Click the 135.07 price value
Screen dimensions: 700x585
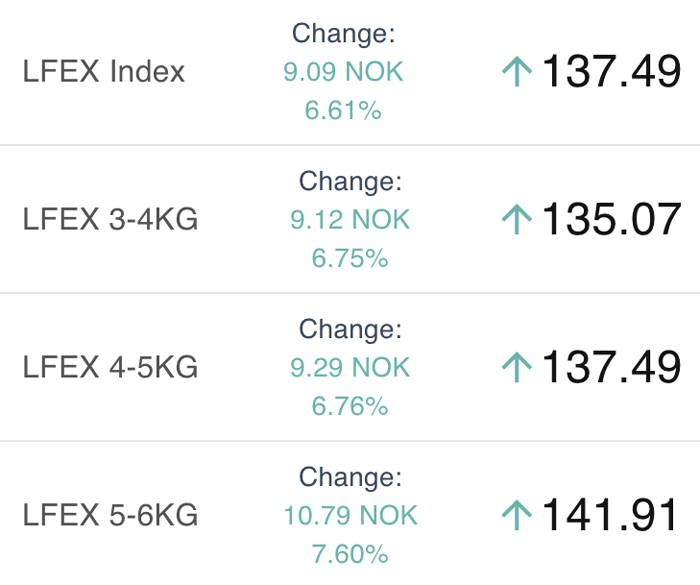[x=611, y=220]
